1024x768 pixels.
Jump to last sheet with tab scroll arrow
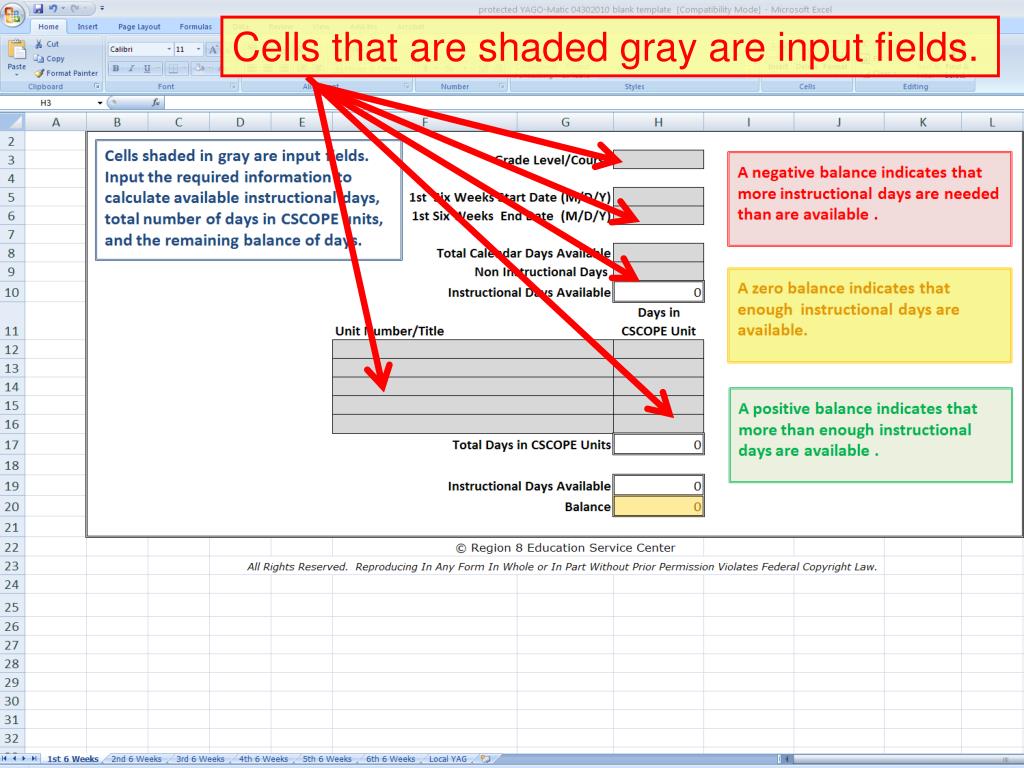[34, 758]
